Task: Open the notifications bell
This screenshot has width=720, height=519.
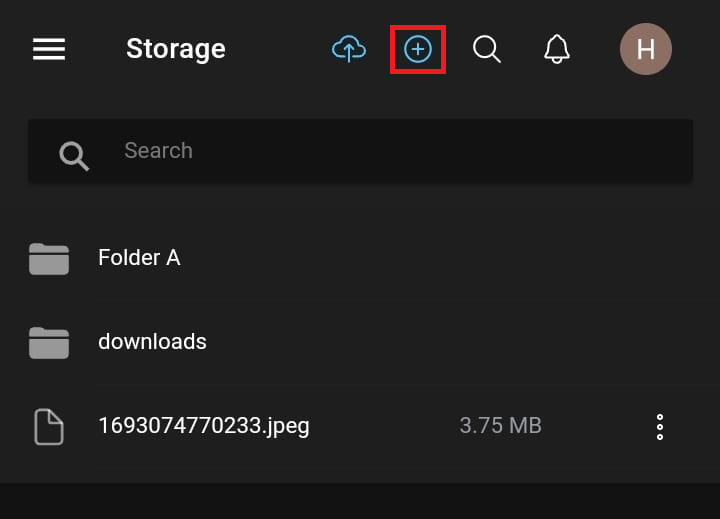Action: (556, 49)
